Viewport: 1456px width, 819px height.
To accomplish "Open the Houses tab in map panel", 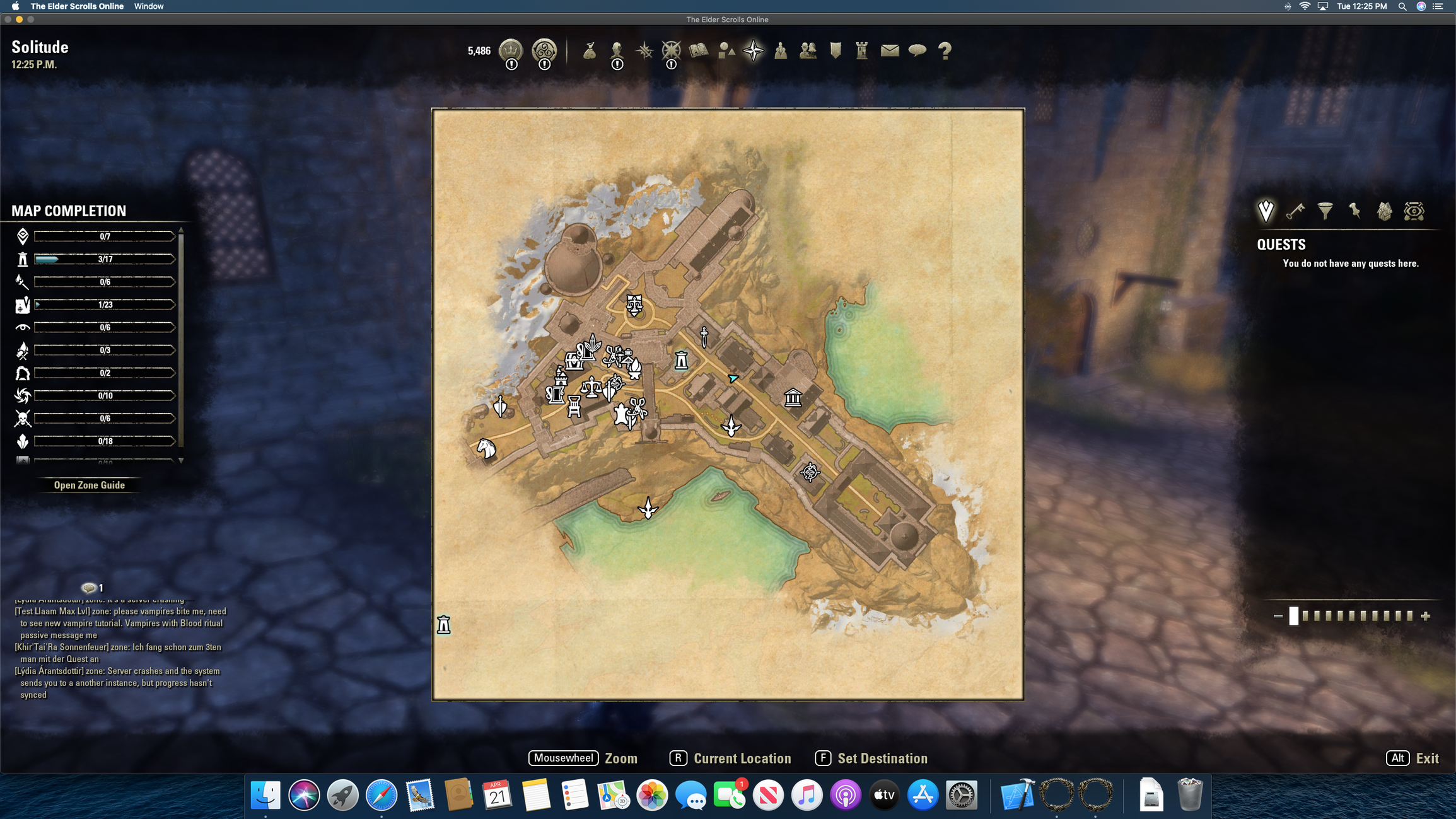I will pyautogui.click(x=1384, y=211).
